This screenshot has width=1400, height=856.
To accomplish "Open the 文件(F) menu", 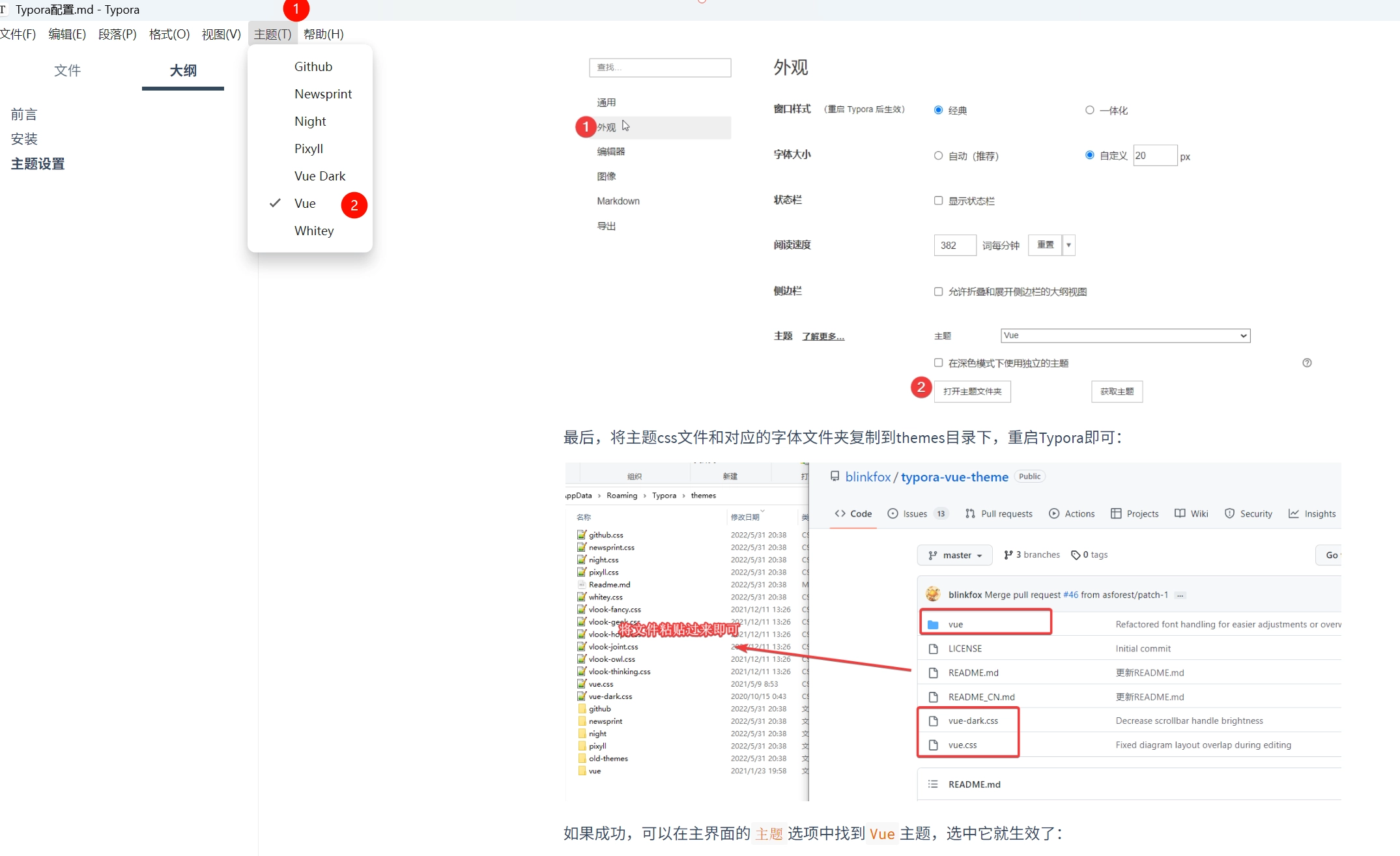I will point(18,34).
